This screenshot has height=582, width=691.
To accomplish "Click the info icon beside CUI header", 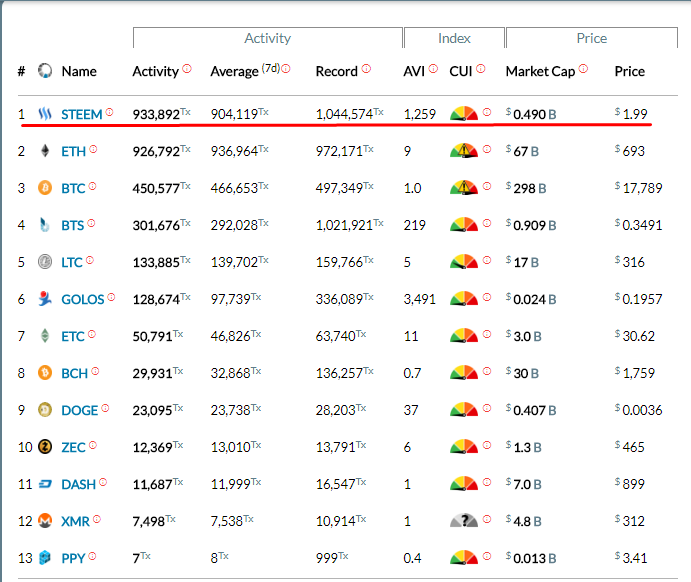I will click(481, 68).
